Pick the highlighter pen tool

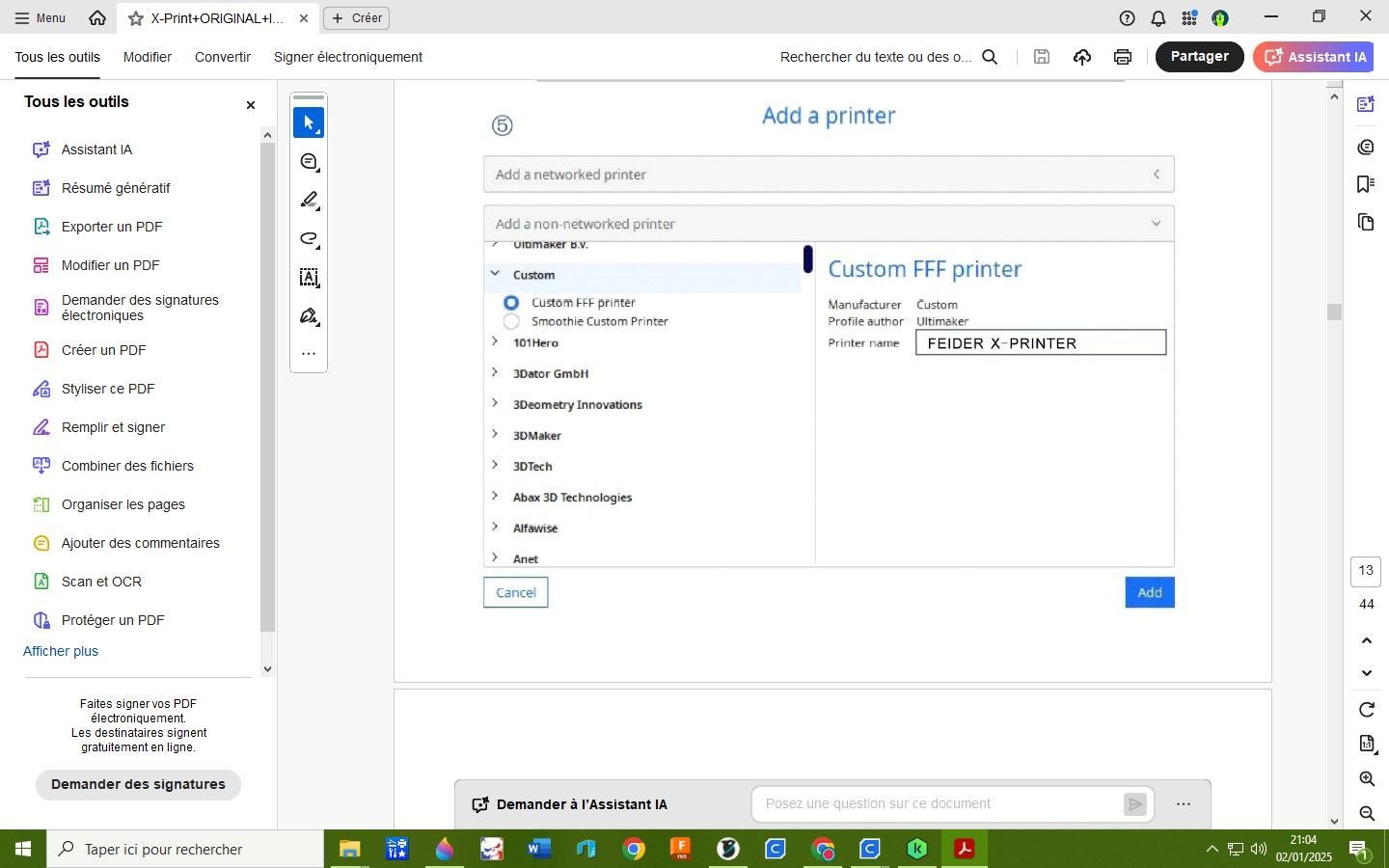309,201
